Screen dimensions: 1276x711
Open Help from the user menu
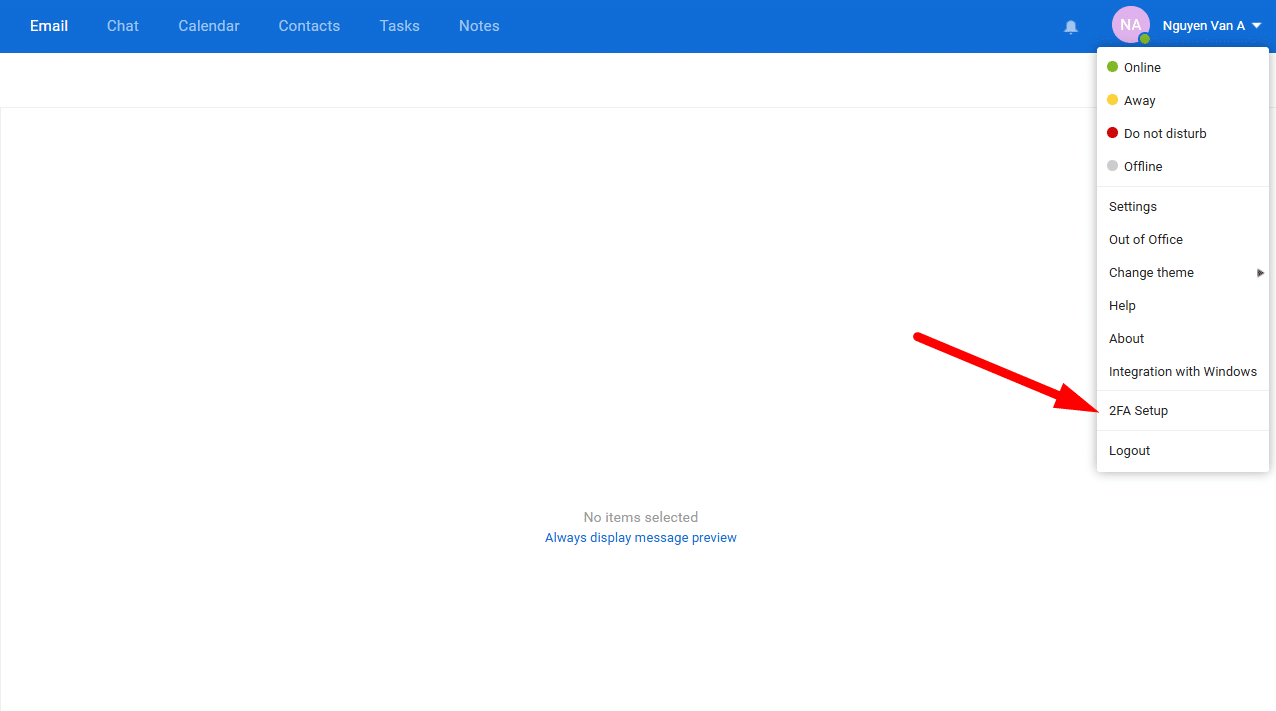pos(1122,306)
